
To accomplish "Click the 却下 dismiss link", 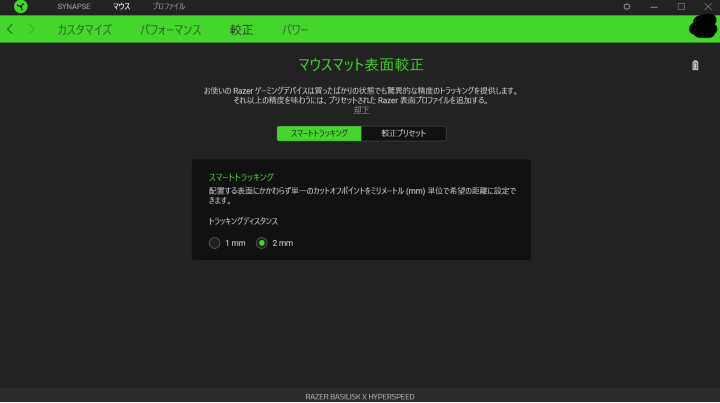I will [361, 110].
